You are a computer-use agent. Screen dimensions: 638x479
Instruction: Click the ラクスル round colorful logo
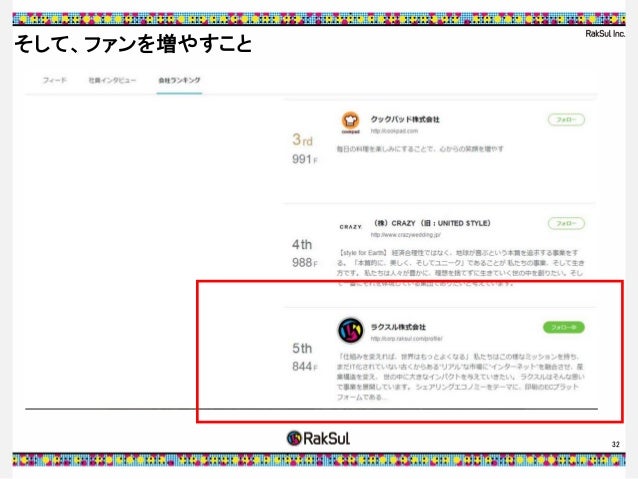[x=351, y=330]
